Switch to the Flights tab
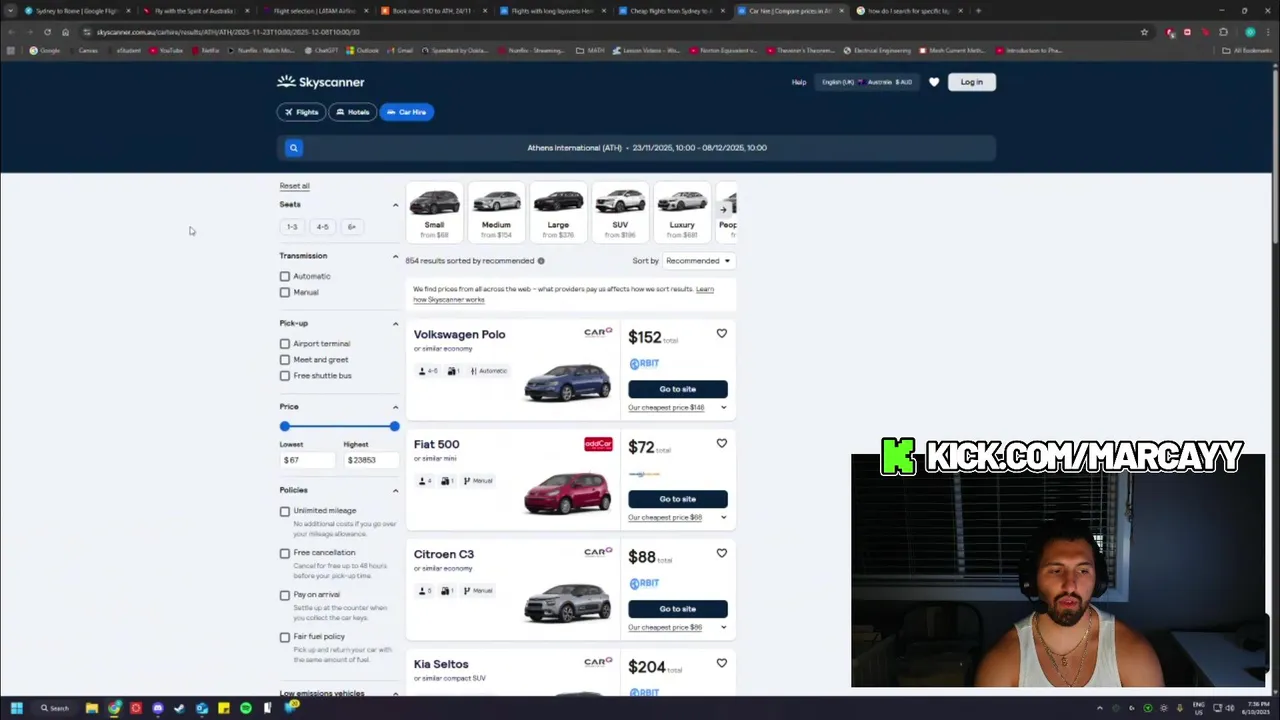 click(301, 112)
